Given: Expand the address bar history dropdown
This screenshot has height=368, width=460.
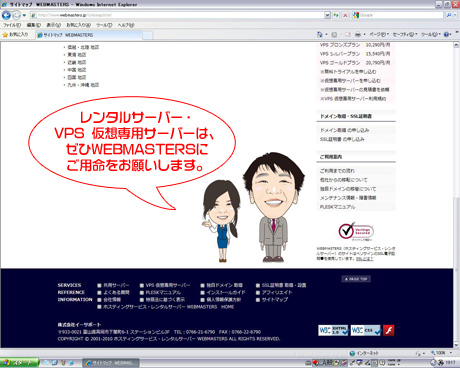Looking at the screenshot, I should [327, 15].
